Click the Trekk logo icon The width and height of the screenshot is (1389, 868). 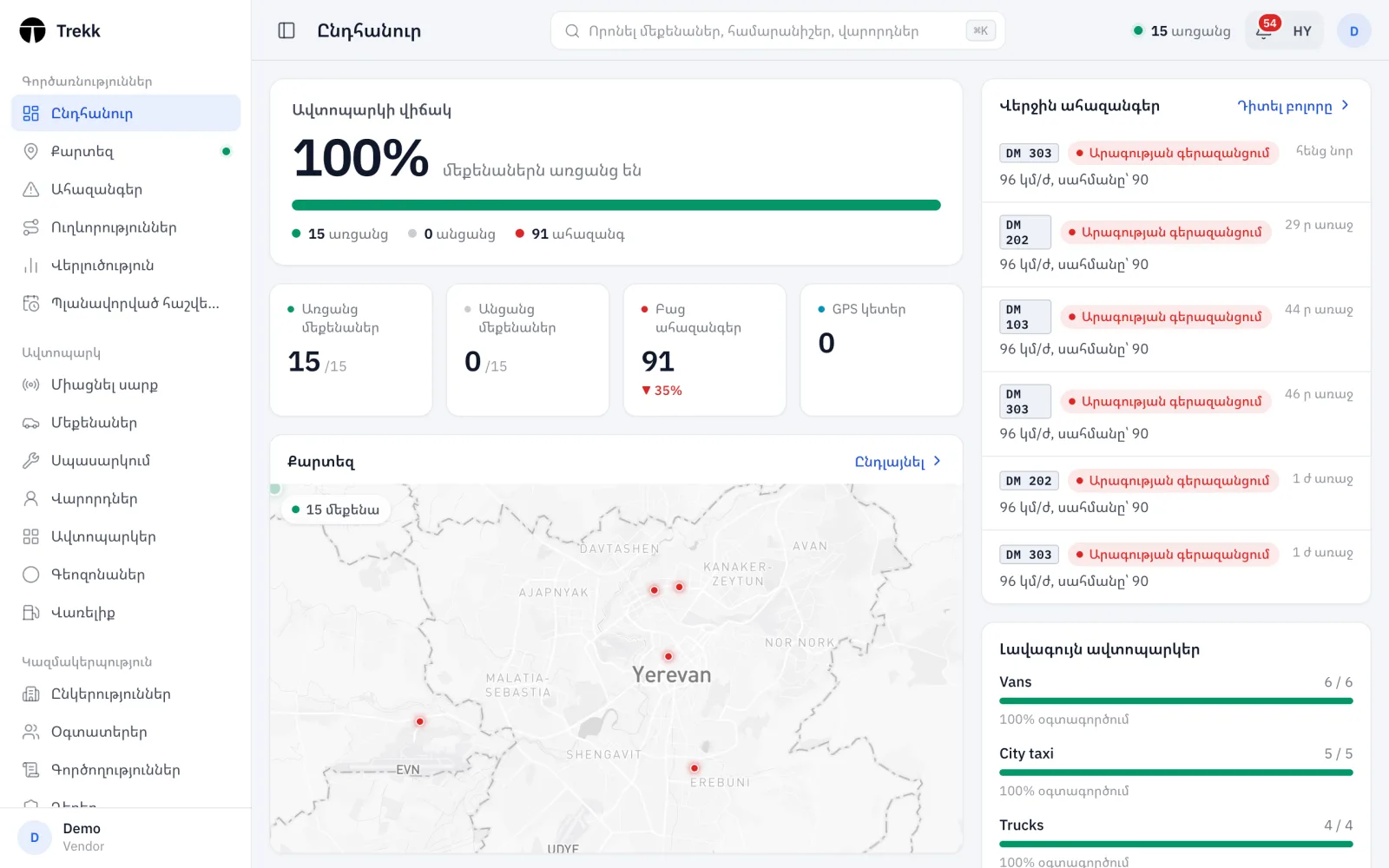32,30
